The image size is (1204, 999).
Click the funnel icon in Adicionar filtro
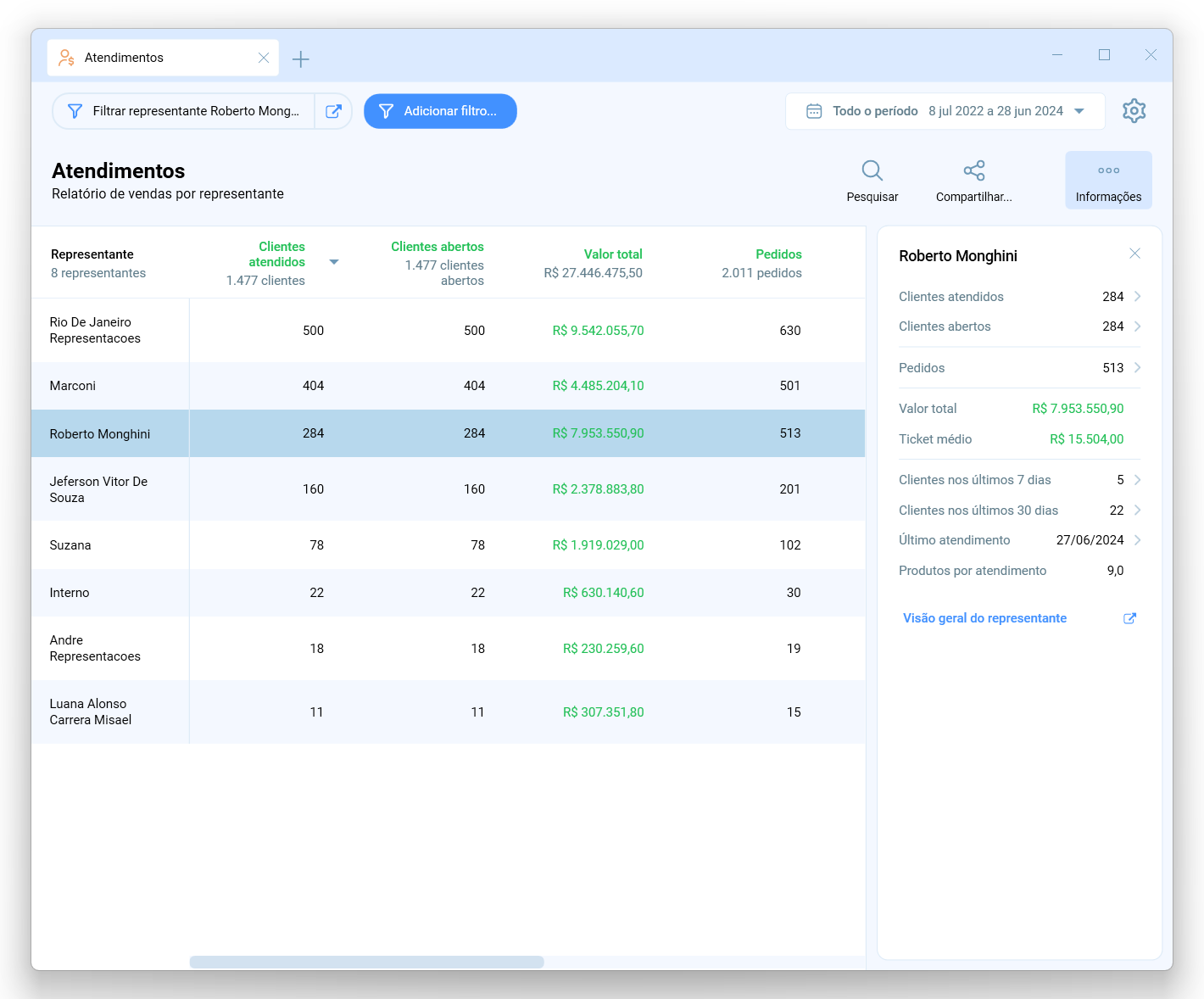click(x=386, y=111)
